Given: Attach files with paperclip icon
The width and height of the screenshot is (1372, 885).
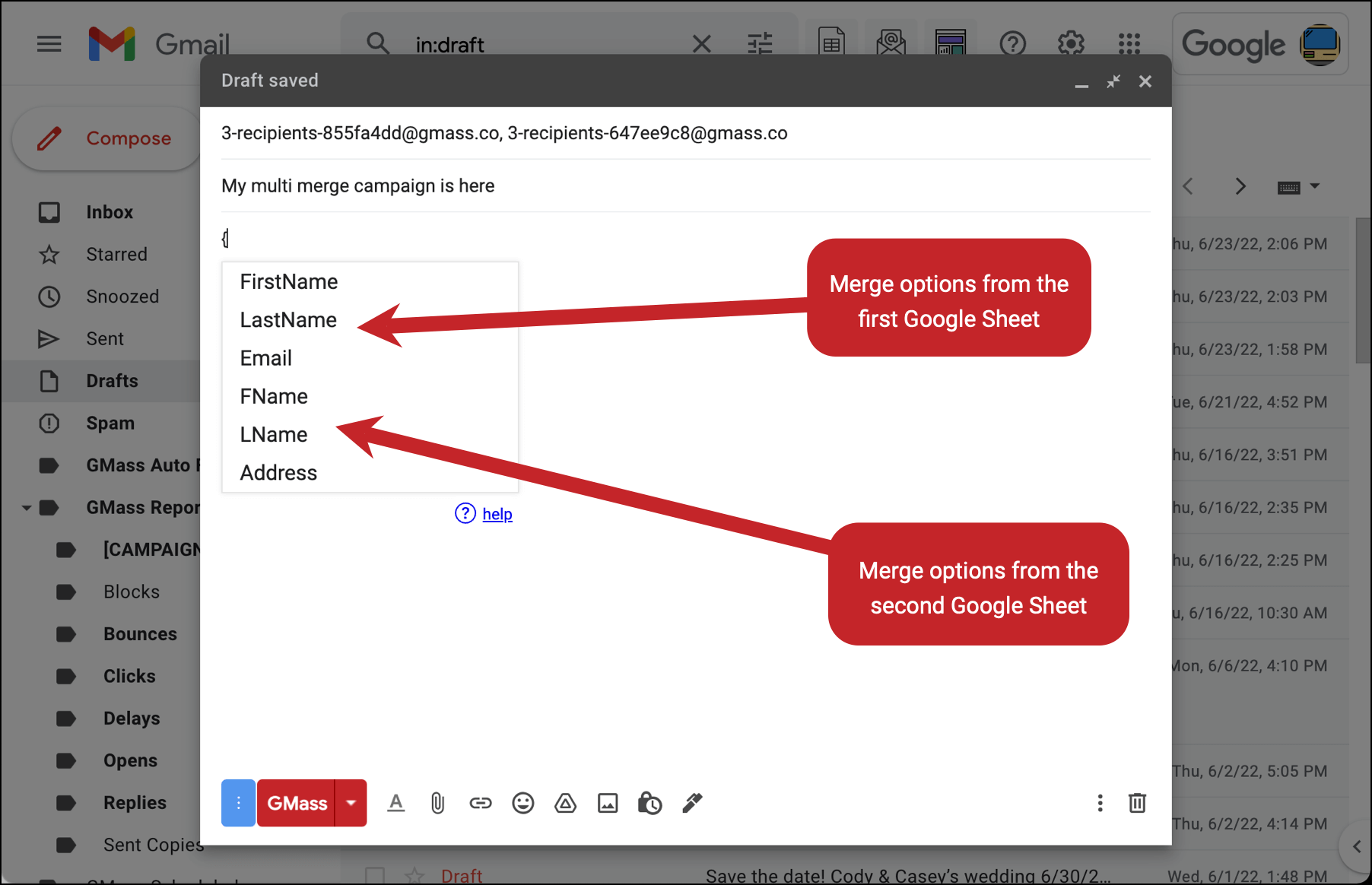Looking at the screenshot, I should pos(438,803).
